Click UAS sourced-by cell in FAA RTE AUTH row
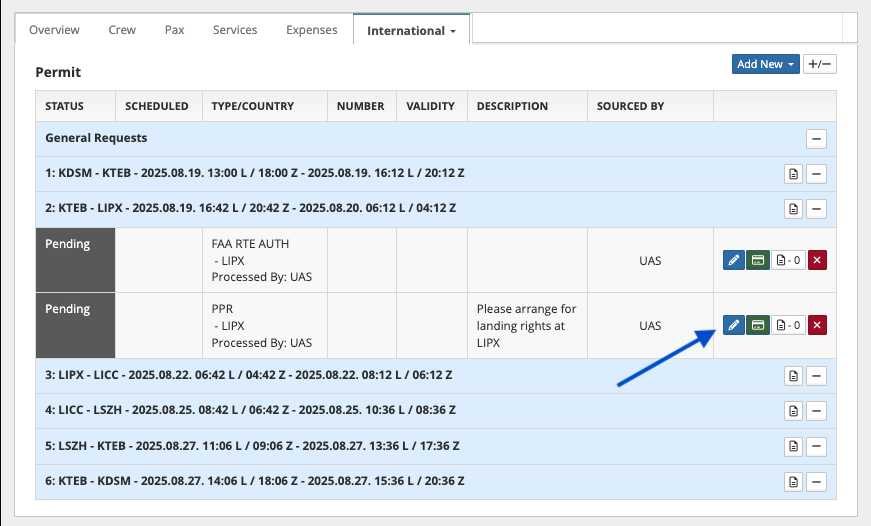This screenshot has height=526, width=871. (650, 261)
